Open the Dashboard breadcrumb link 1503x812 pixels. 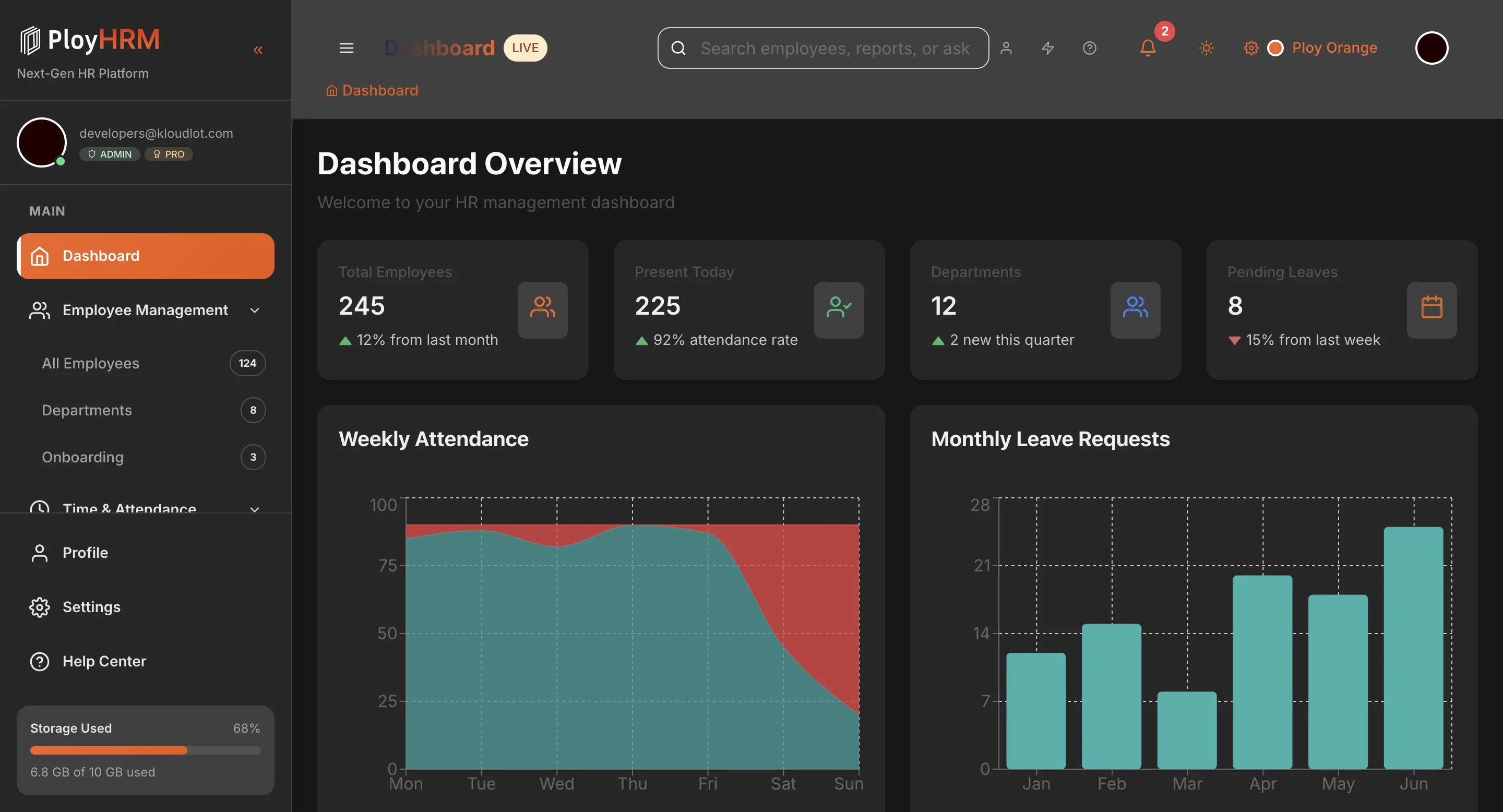(372, 90)
